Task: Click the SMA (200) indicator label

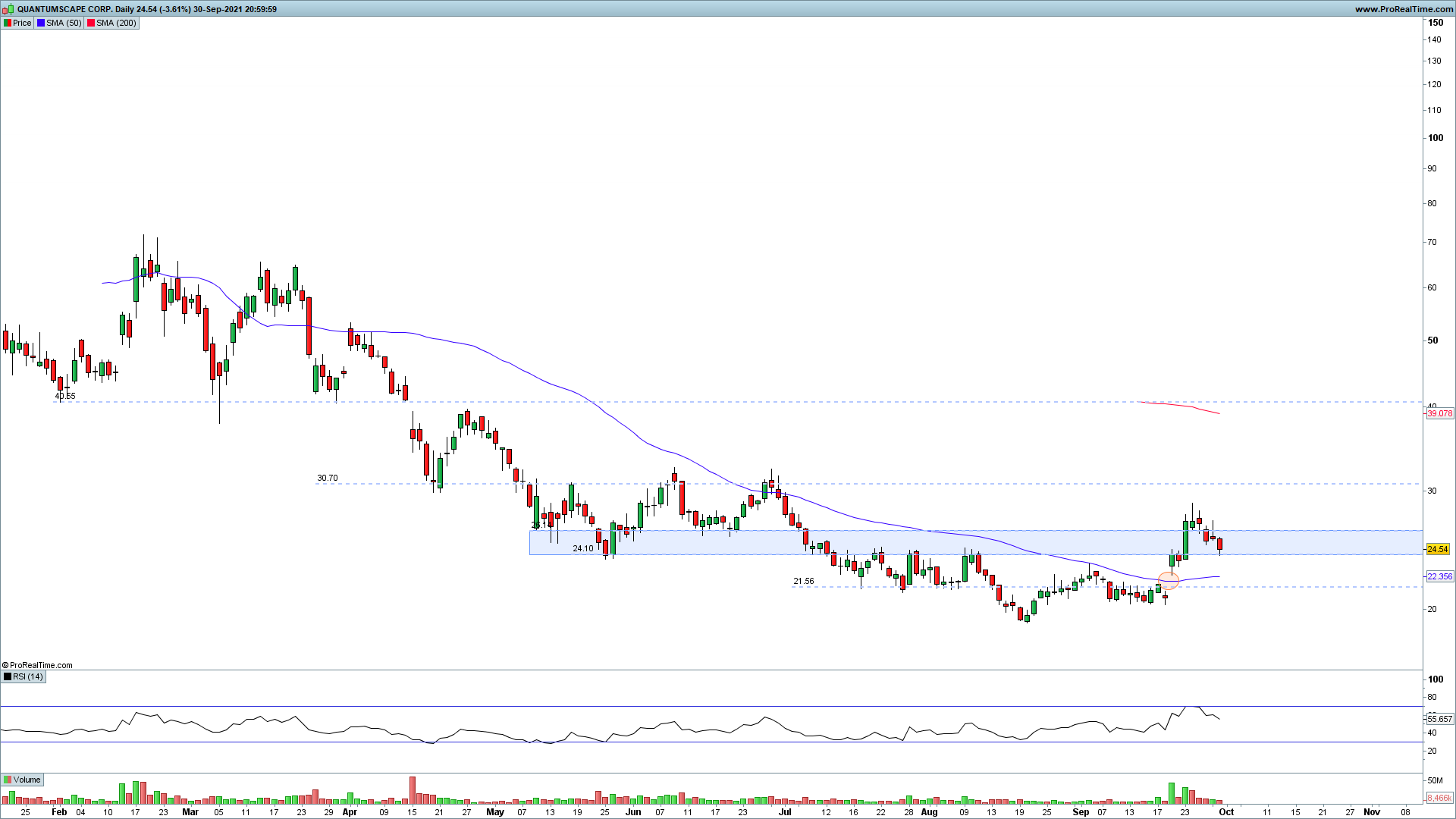Action: pyautogui.click(x=116, y=23)
